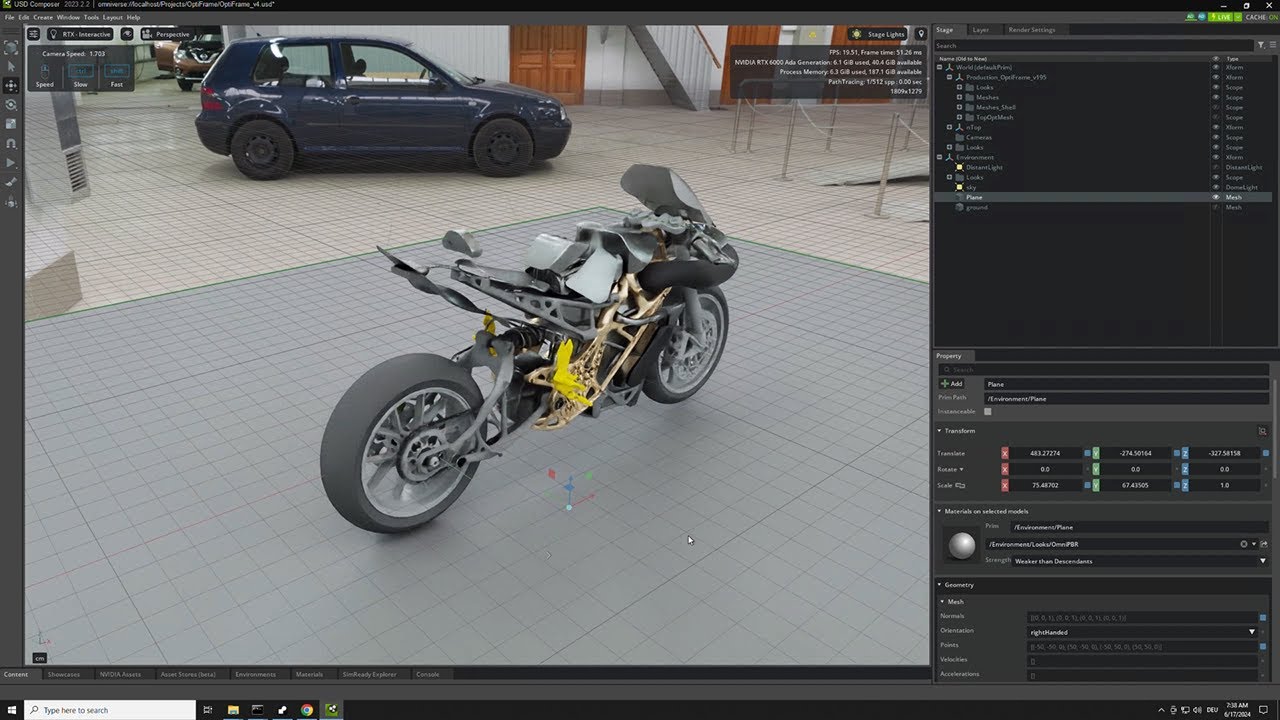
Task: Toggle the Scale uniform link icon
Action: (961, 485)
